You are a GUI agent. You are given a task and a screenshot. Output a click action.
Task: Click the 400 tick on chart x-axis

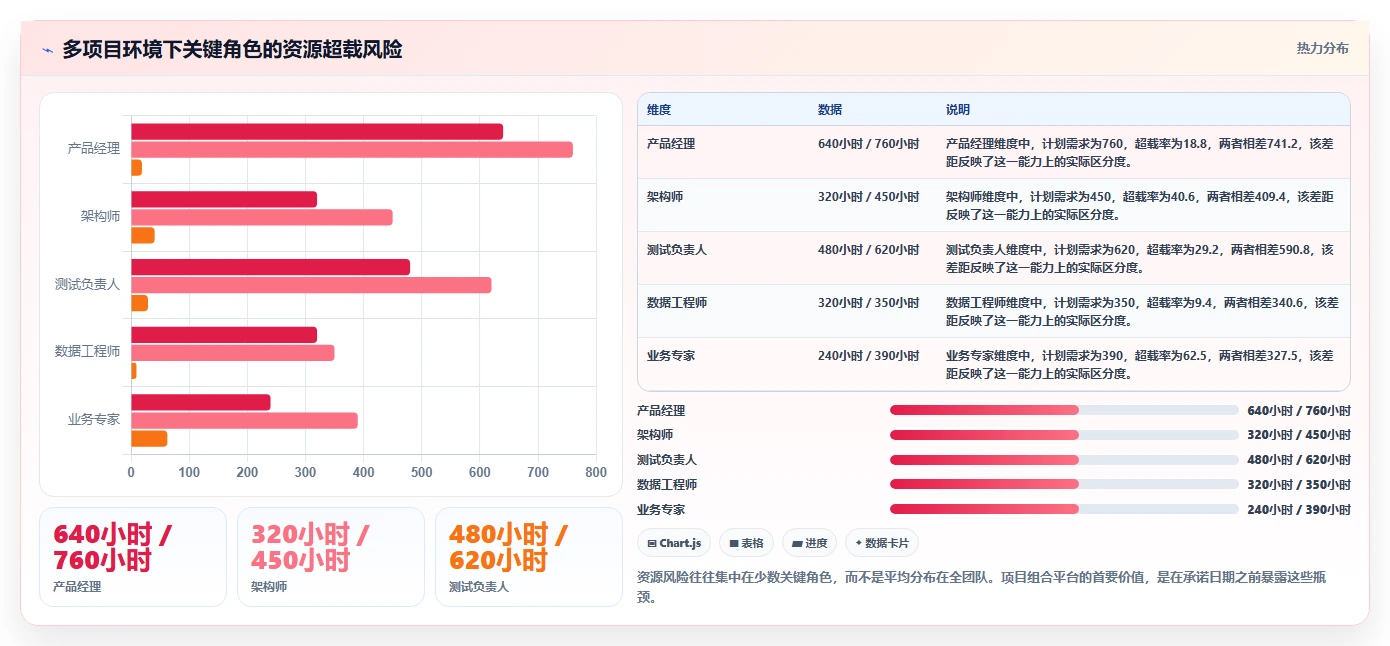click(x=363, y=472)
